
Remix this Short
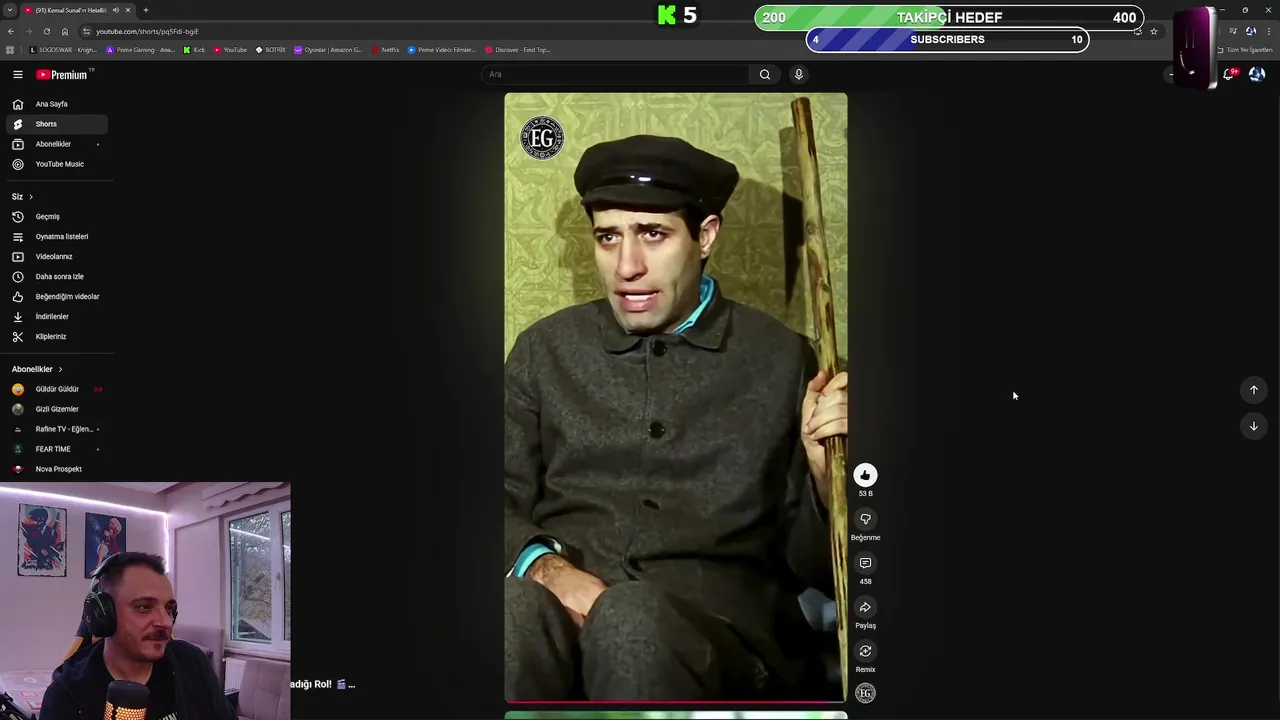pyautogui.click(x=865, y=651)
